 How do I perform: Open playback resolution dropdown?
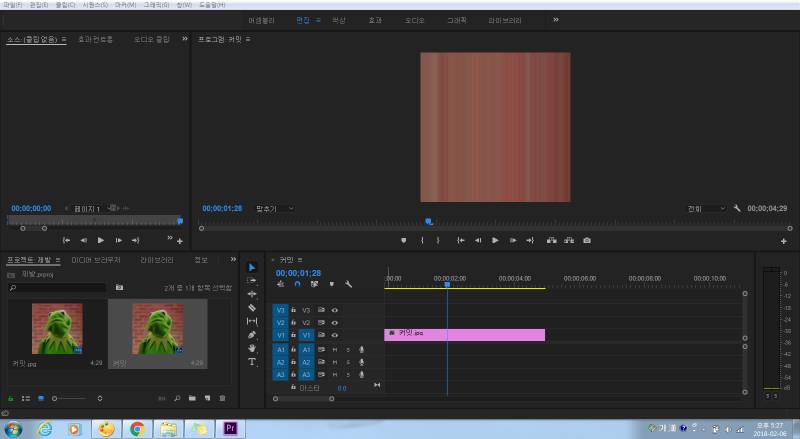[x=706, y=209]
